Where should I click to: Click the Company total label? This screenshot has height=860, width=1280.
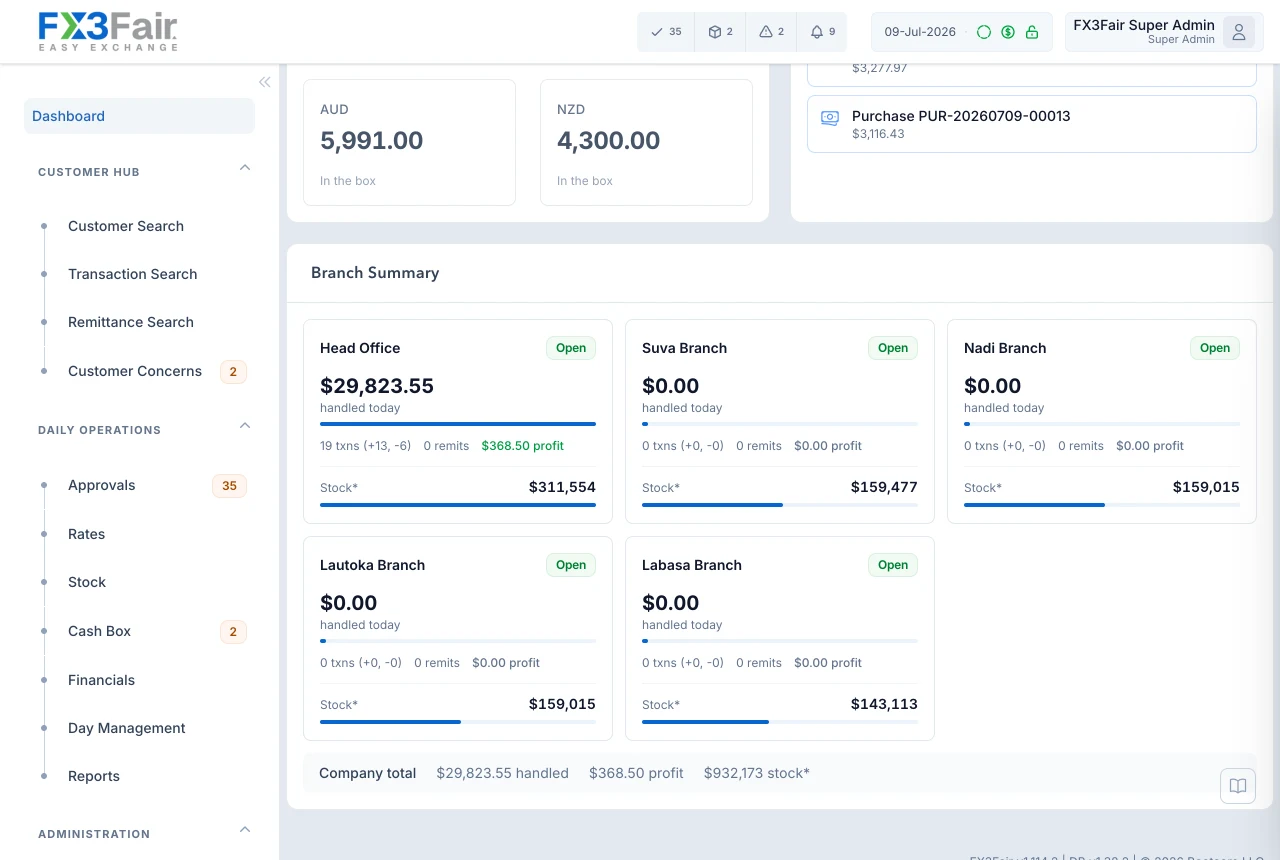[367, 773]
